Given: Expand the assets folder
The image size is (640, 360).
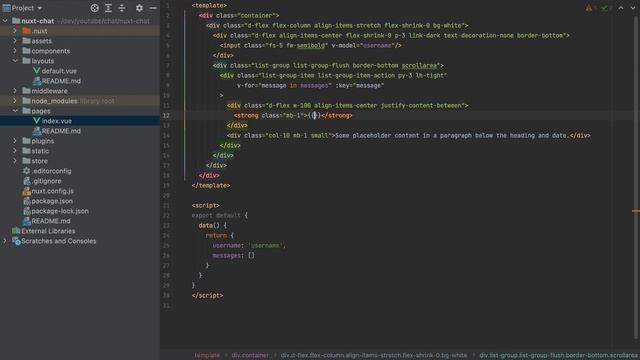Looking at the screenshot, I should 15,41.
